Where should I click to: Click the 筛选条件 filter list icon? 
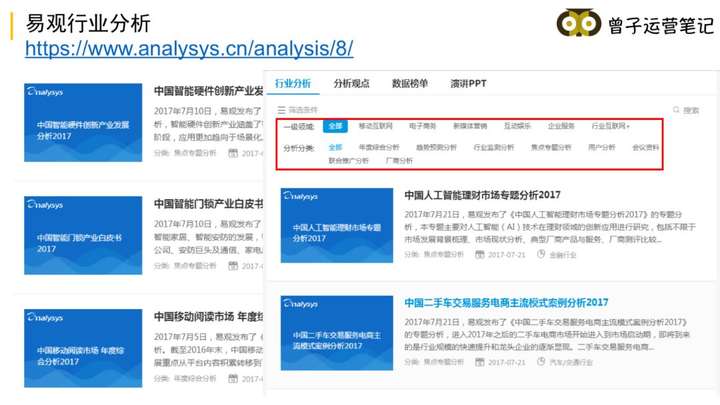281,110
